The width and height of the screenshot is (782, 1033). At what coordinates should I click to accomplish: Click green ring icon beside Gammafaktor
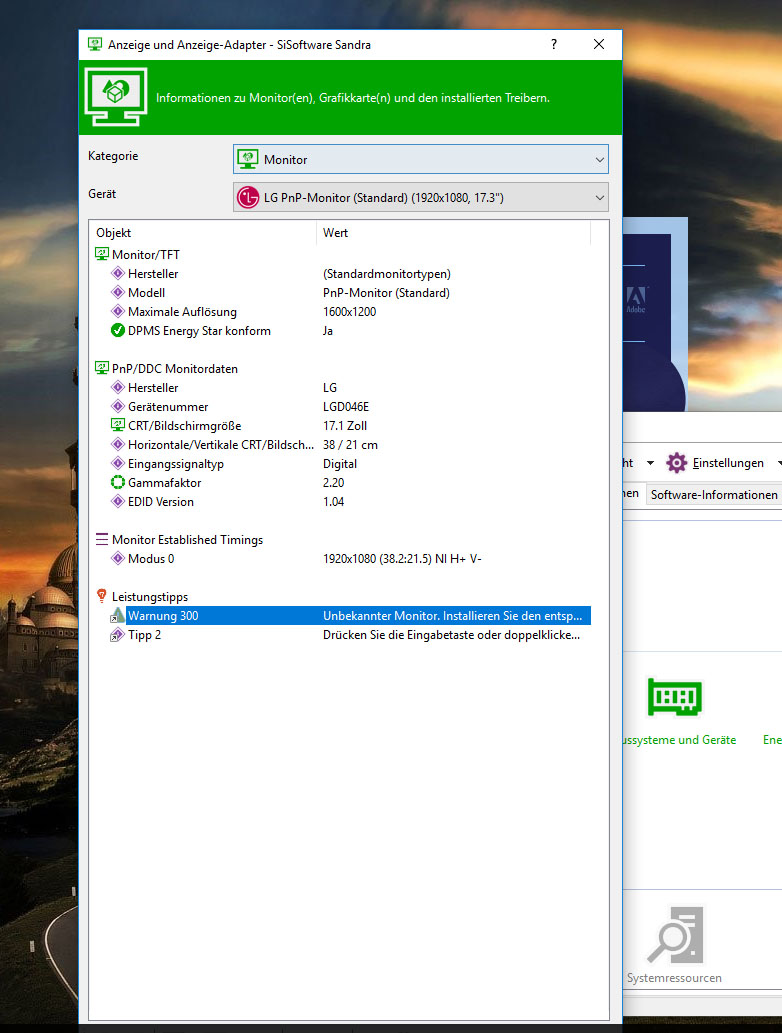[118, 482]
